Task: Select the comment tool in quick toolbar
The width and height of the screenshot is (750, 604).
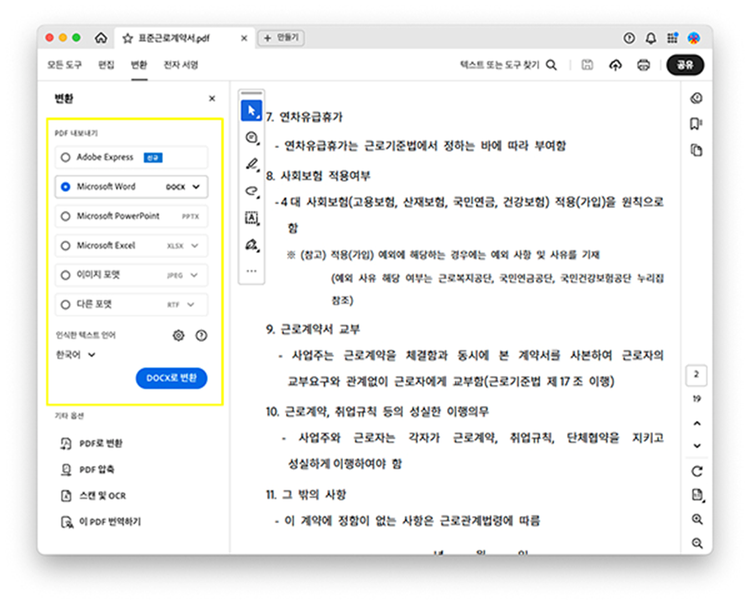Action: coord(252,138)
